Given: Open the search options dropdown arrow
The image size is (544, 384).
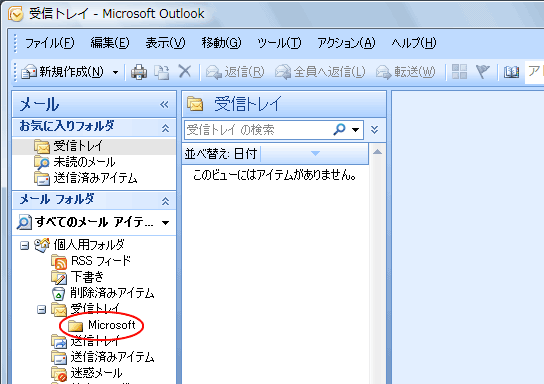Looking at the screenshot, I should coord(355,130).
